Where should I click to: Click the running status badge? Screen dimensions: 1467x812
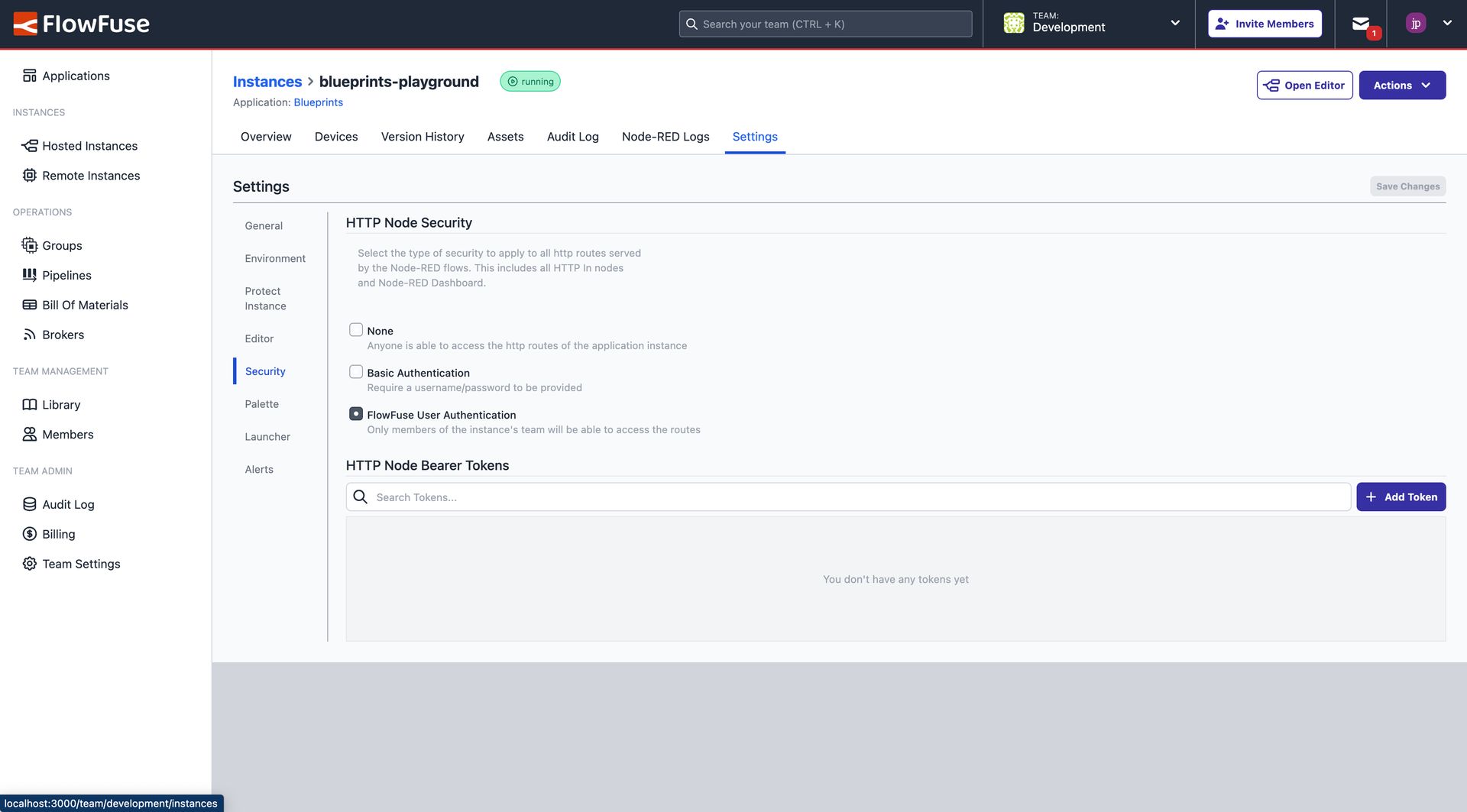point(530,80)
